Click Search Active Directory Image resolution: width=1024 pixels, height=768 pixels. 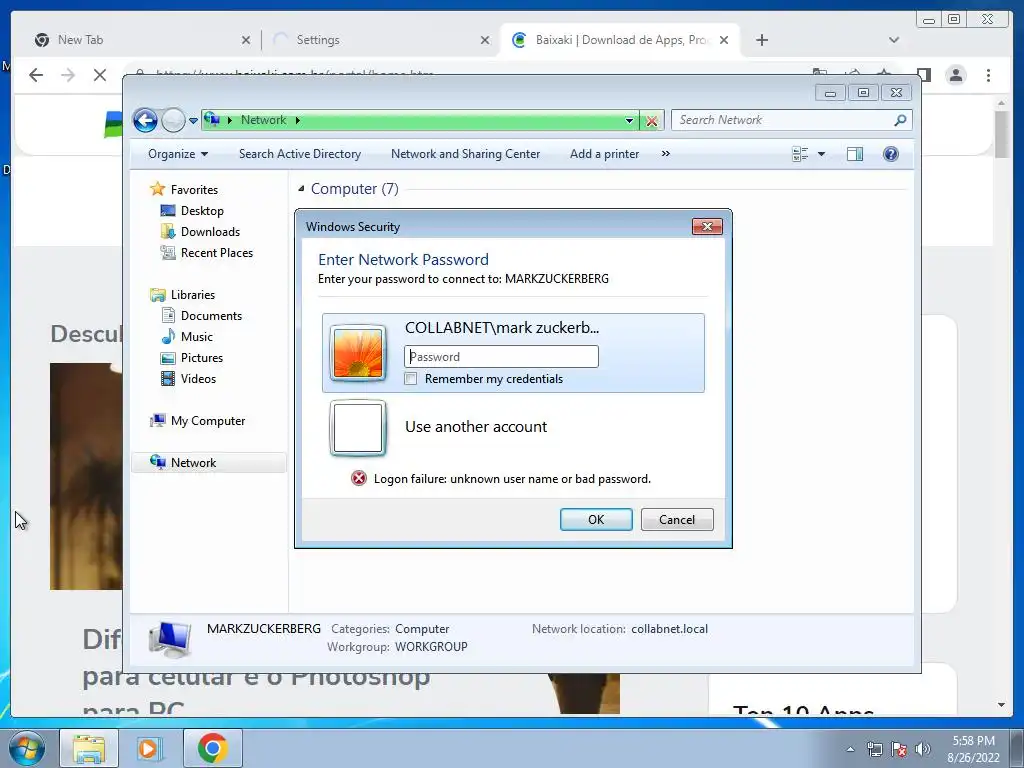coord(300,154)
